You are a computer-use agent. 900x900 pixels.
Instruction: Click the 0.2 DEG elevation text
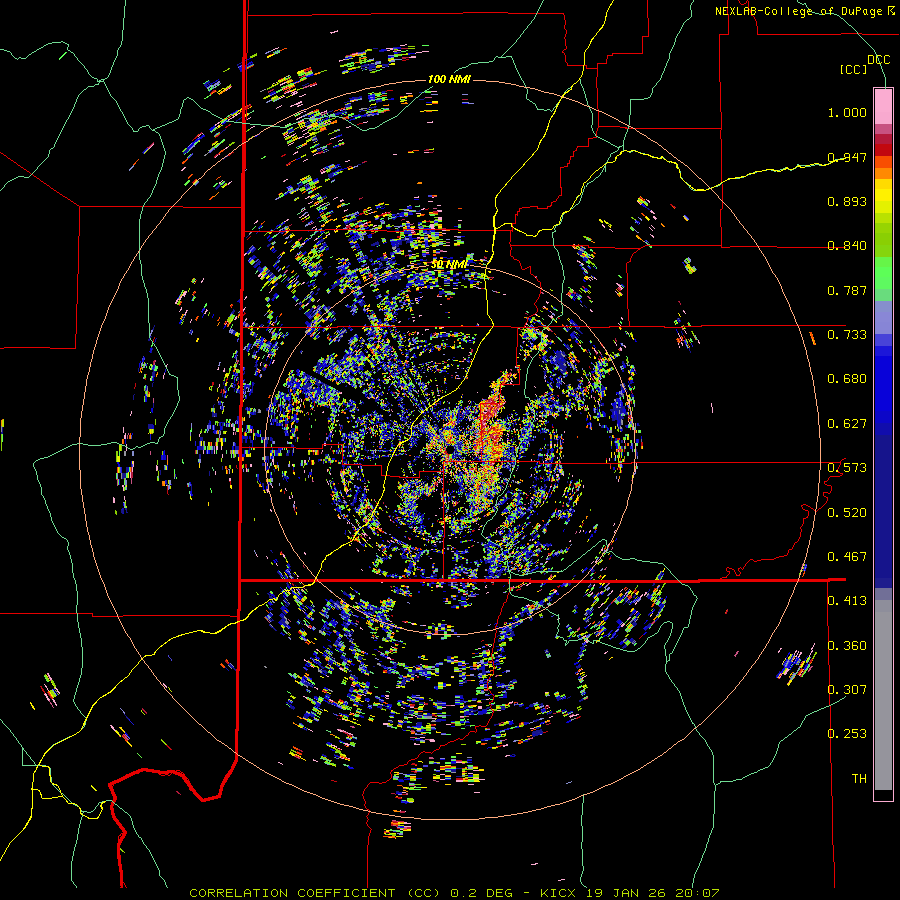point(483,893)
